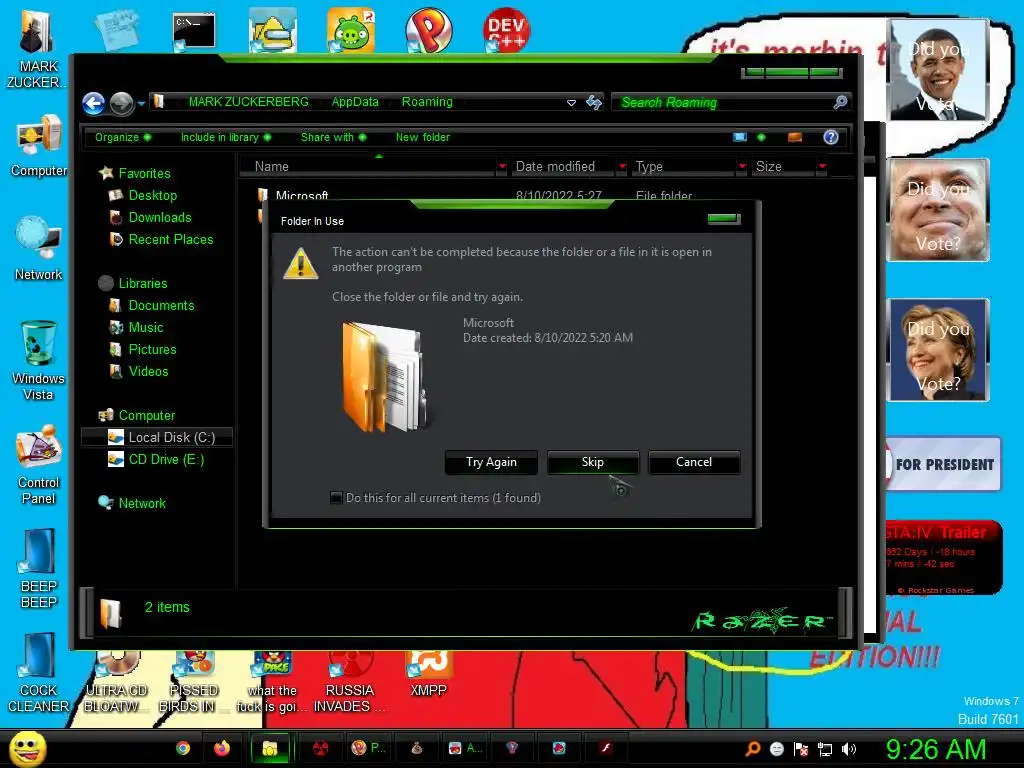
Task: Open the Computer desktop icon
Action: (x=39, y=146)
